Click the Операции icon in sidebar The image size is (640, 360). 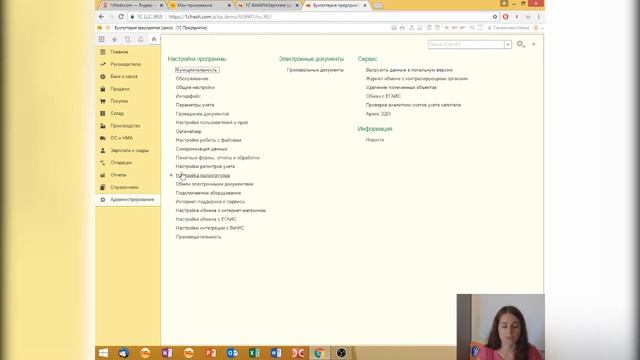[x=103, y=162]
